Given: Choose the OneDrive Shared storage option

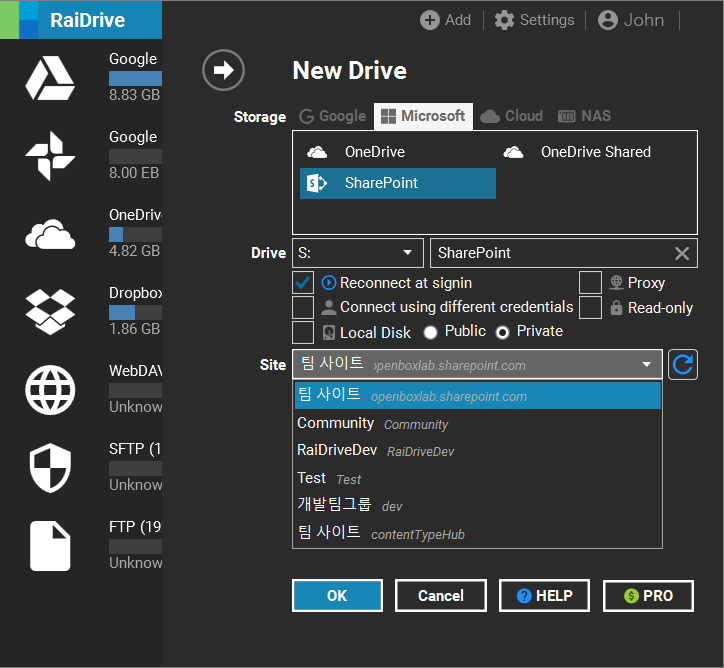Looking at the screenshot, I should 594,152.
